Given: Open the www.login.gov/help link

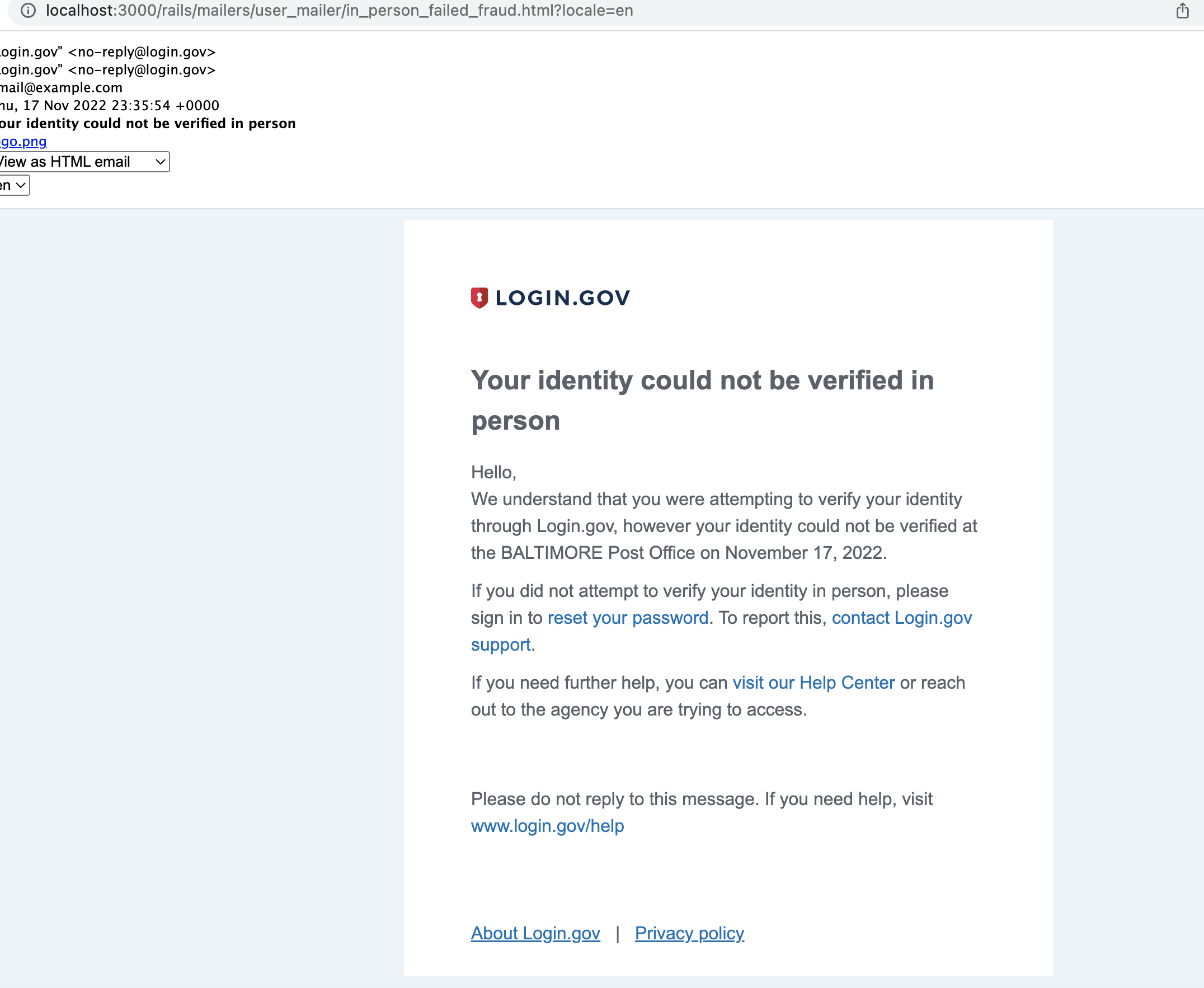Looking at the screenshot, I should 547,826.
